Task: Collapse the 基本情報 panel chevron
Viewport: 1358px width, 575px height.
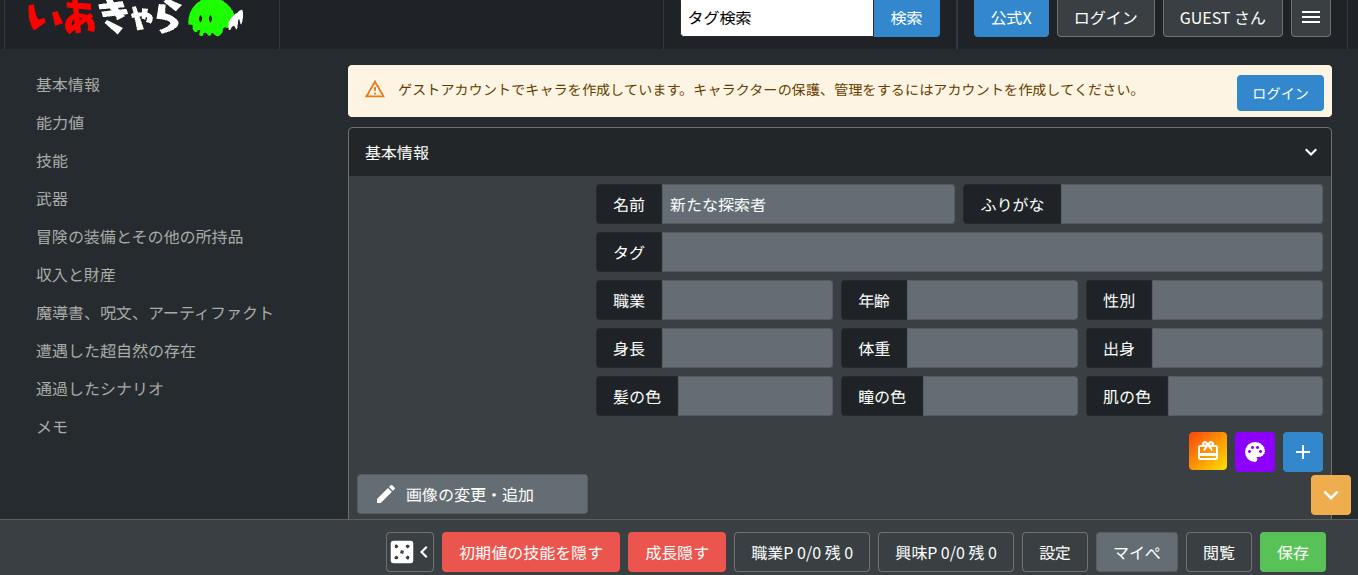Action: (x=1311, y=153)
